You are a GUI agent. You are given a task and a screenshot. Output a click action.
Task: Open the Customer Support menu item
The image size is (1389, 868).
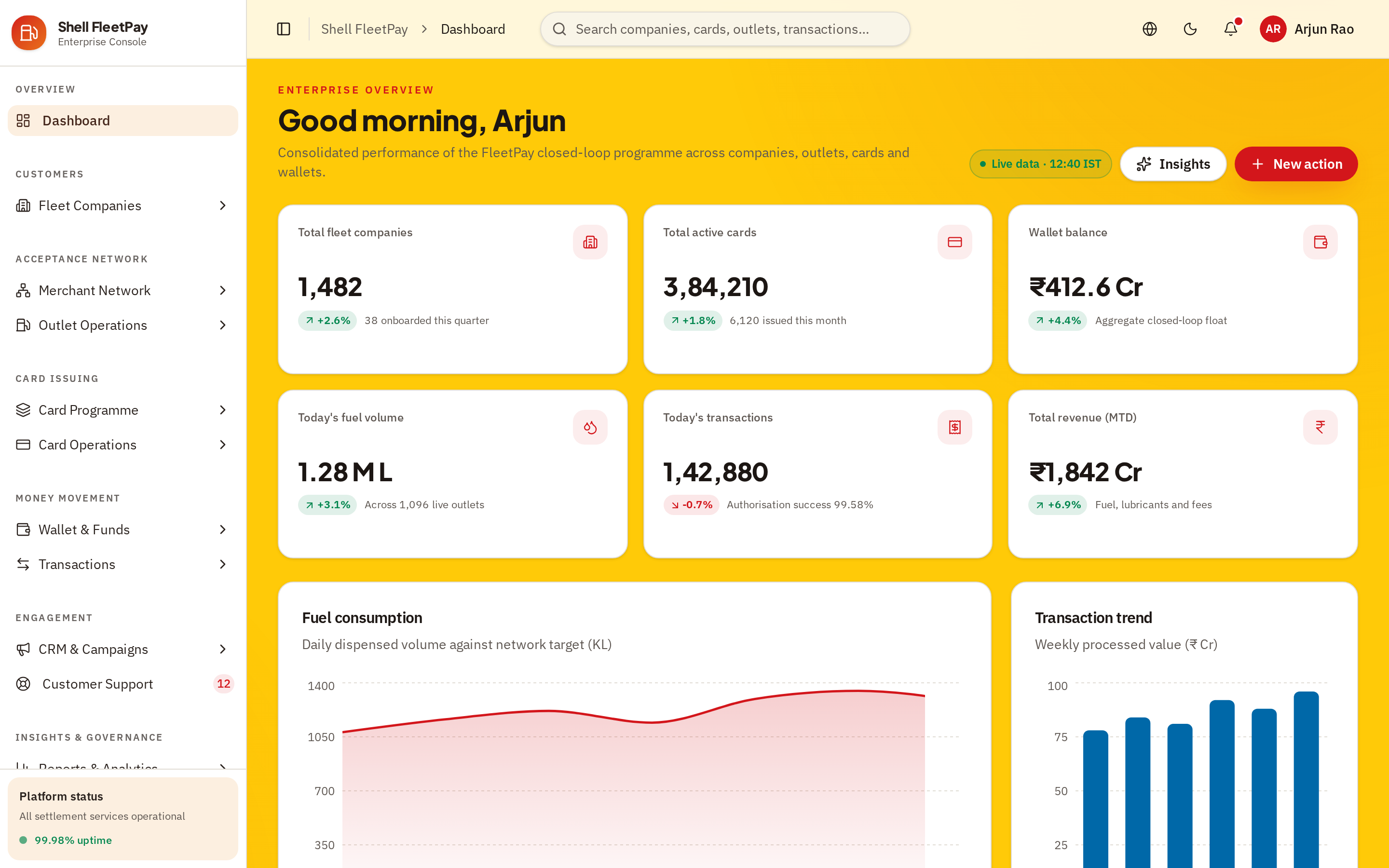click(123, 684)
